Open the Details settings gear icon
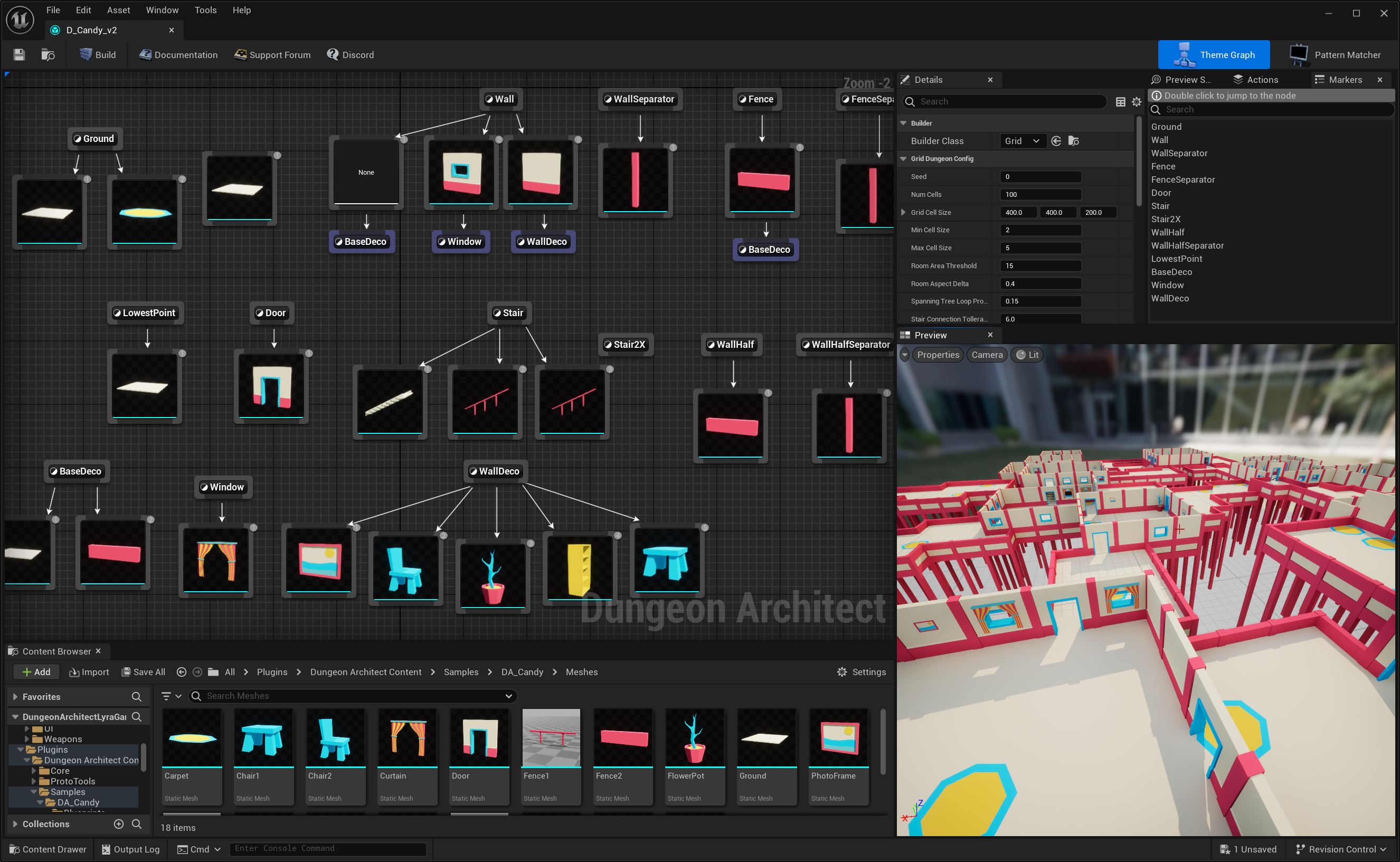Image resolution: width=1400 pixels, height=862 pixels. (1137, 101)
